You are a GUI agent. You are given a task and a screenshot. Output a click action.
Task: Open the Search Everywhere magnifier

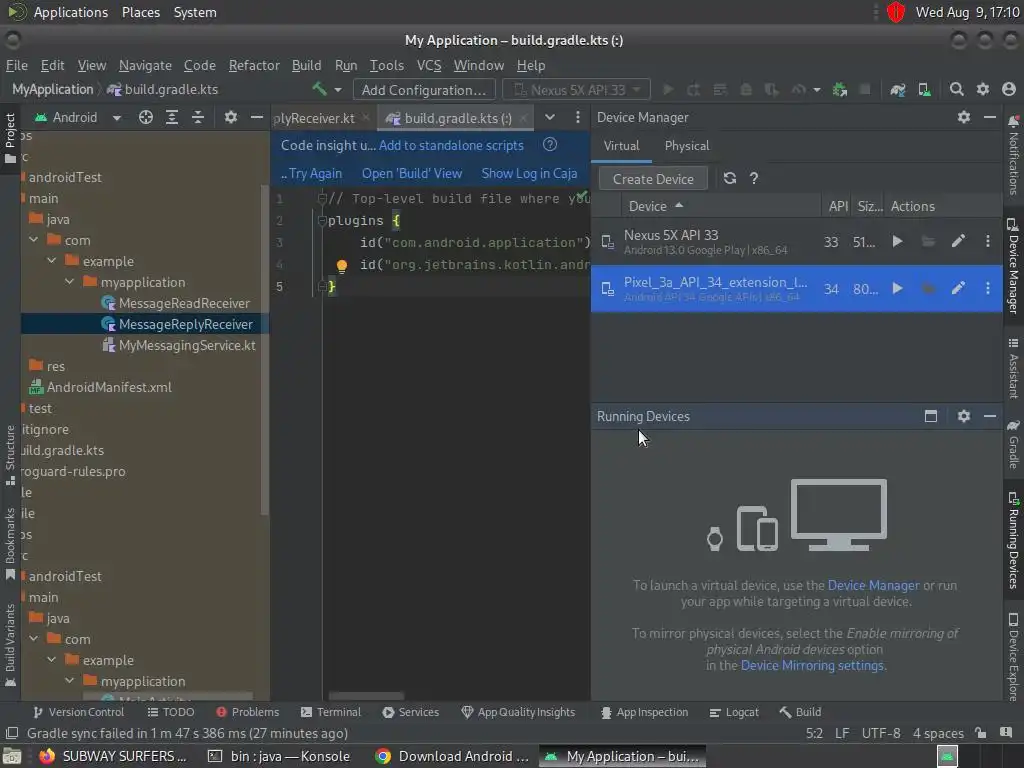coord(956,89)
